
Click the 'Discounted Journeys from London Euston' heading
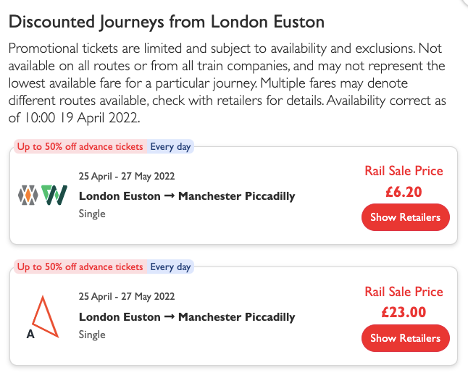[166, 22]
